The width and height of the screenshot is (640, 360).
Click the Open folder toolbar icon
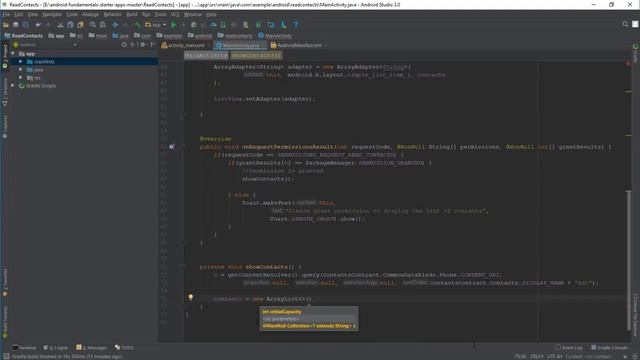coord(6,25)
